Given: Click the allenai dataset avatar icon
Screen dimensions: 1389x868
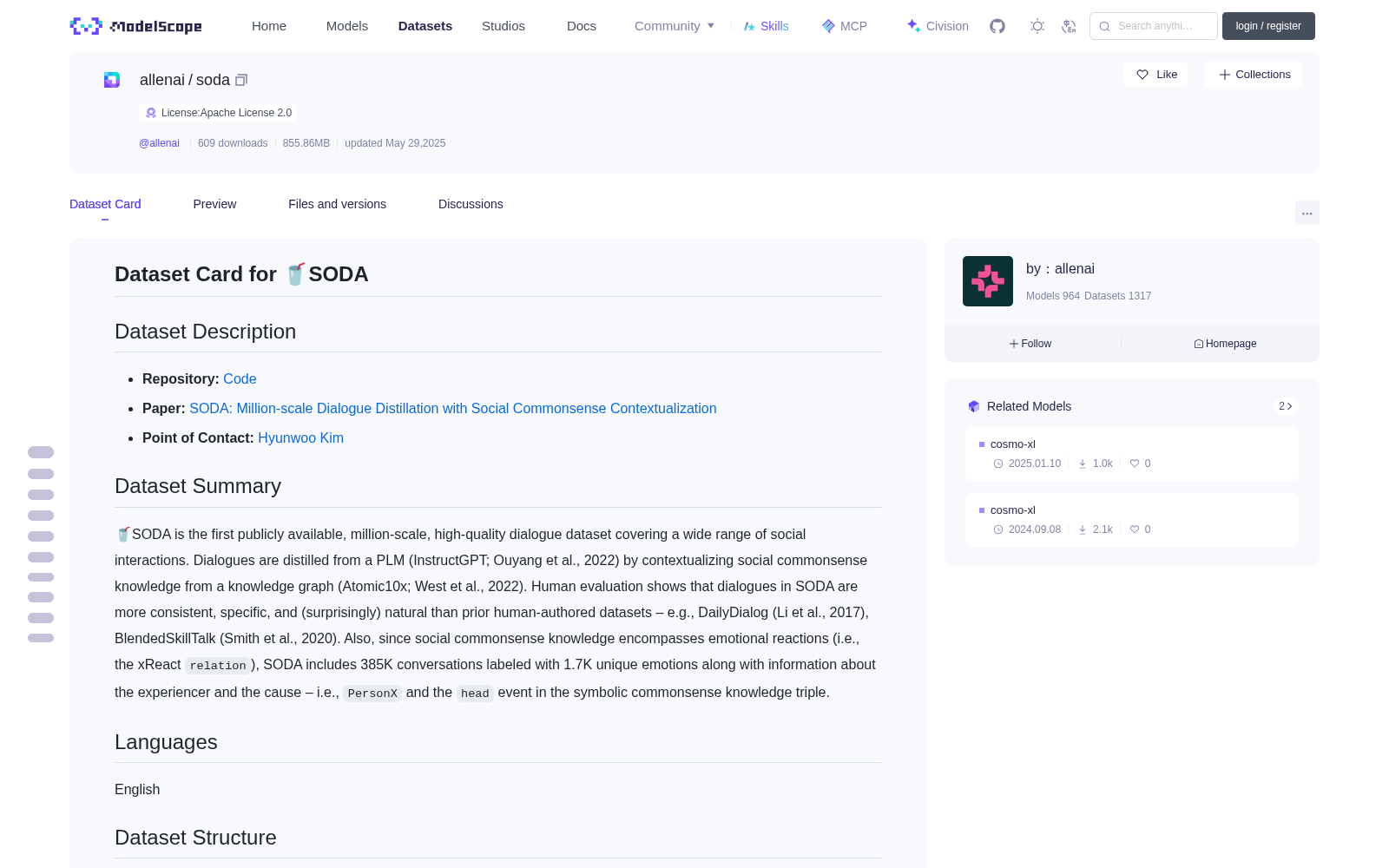Looking at the screenshot, I should pos(112,80).
